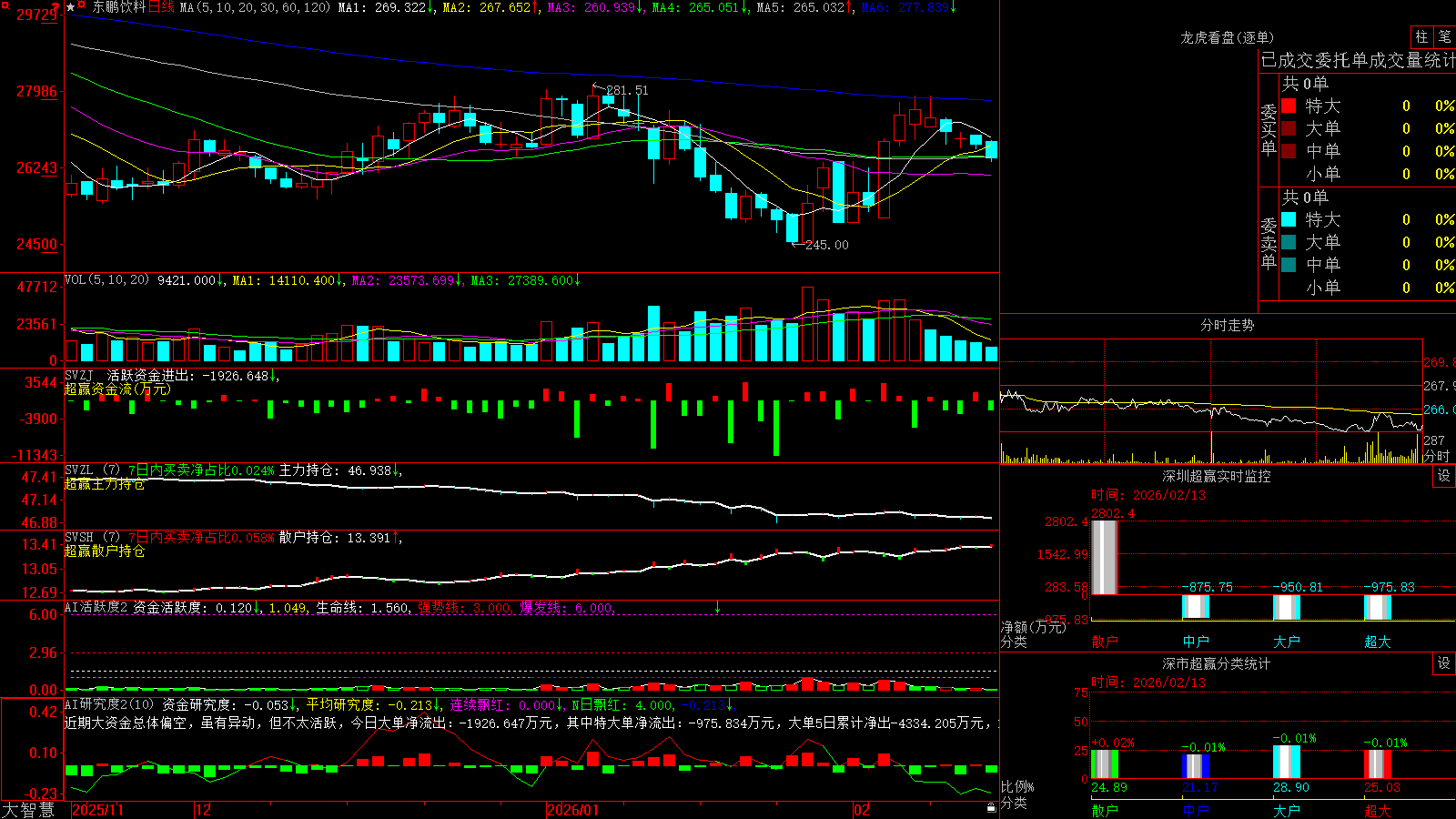This screenshot has width=1456, height=819.
Task: Open 设 settings for 深圳超赢实时监控
Action: [1444, 476]
